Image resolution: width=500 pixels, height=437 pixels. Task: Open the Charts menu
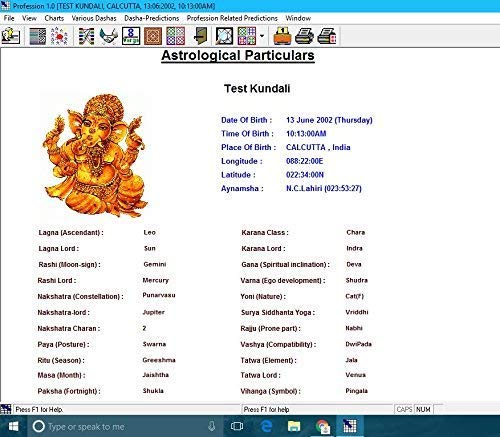tap(54, 18)
